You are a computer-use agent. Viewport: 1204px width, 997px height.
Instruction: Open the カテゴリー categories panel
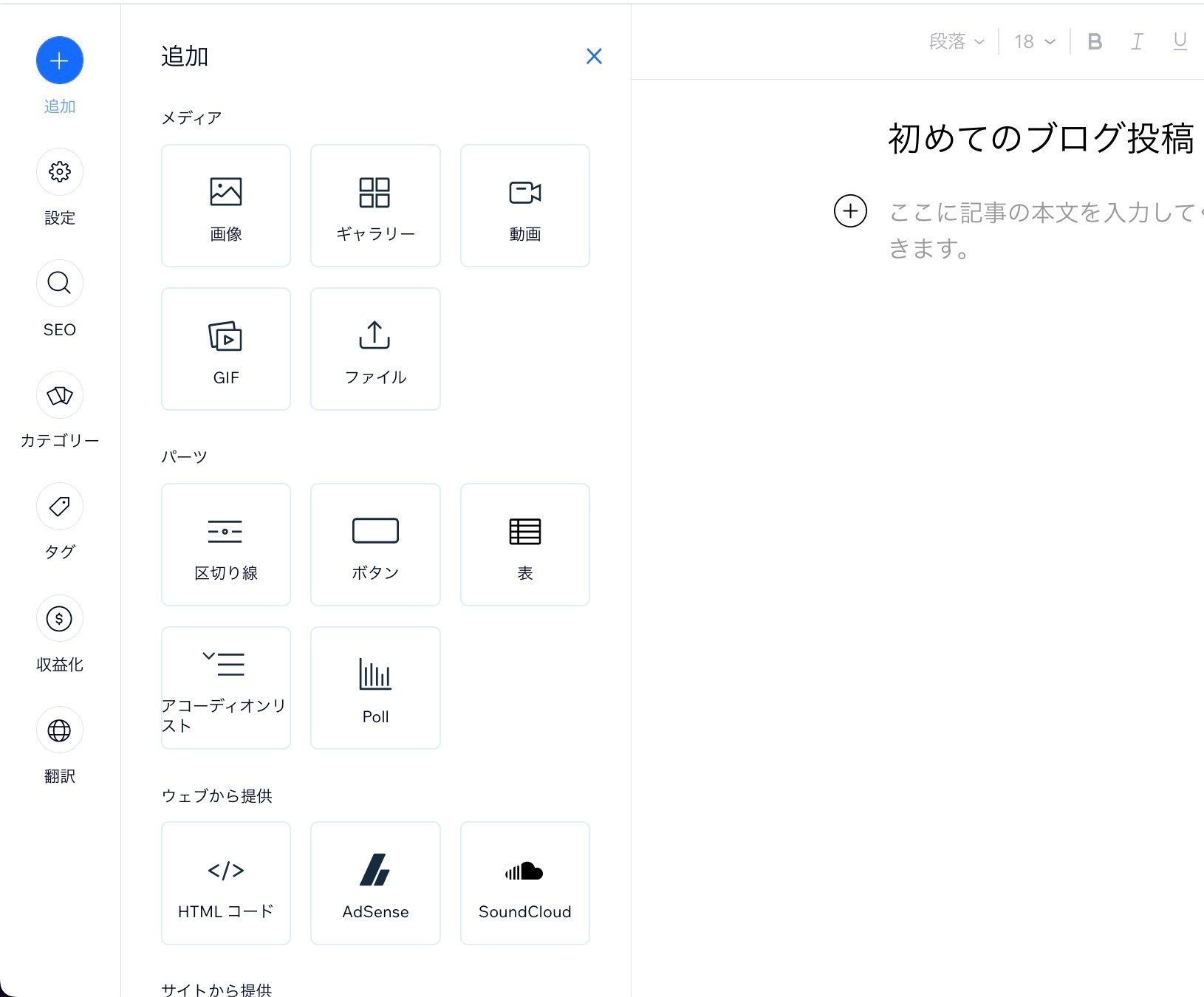click(x=60, y=395)
